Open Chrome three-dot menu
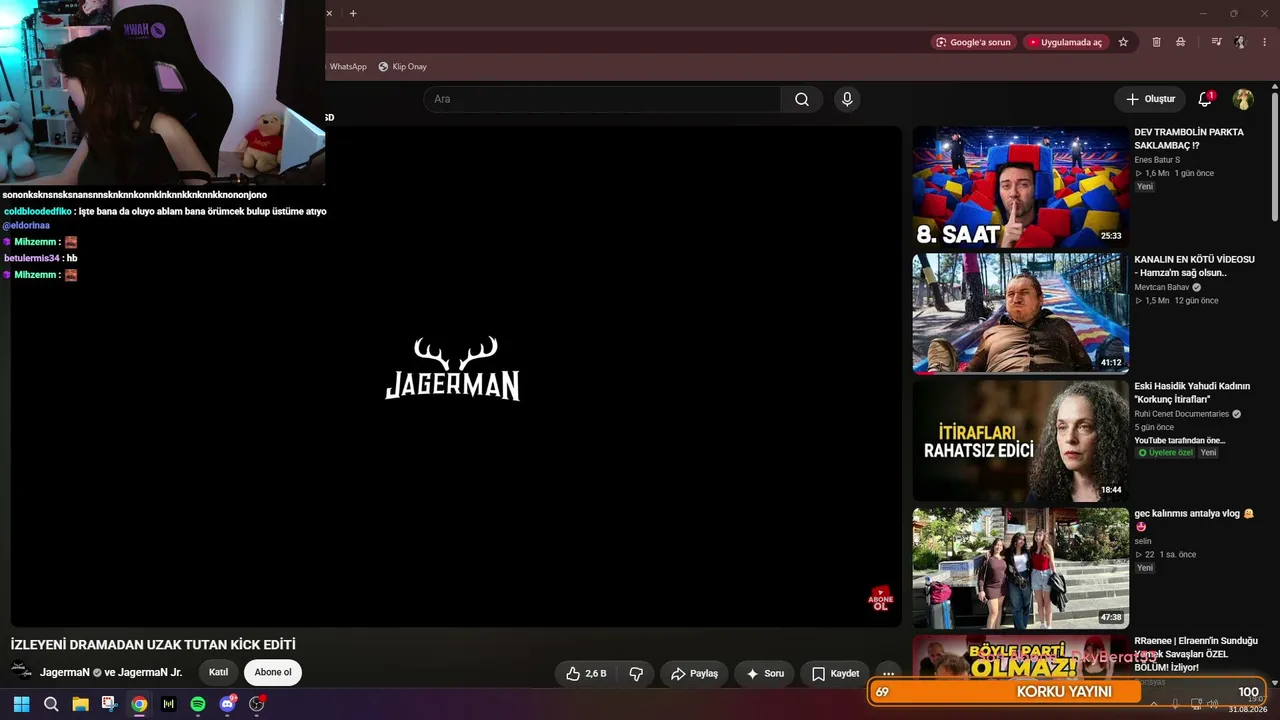Screen dimensions: 1280x720 click(1265, 42)
